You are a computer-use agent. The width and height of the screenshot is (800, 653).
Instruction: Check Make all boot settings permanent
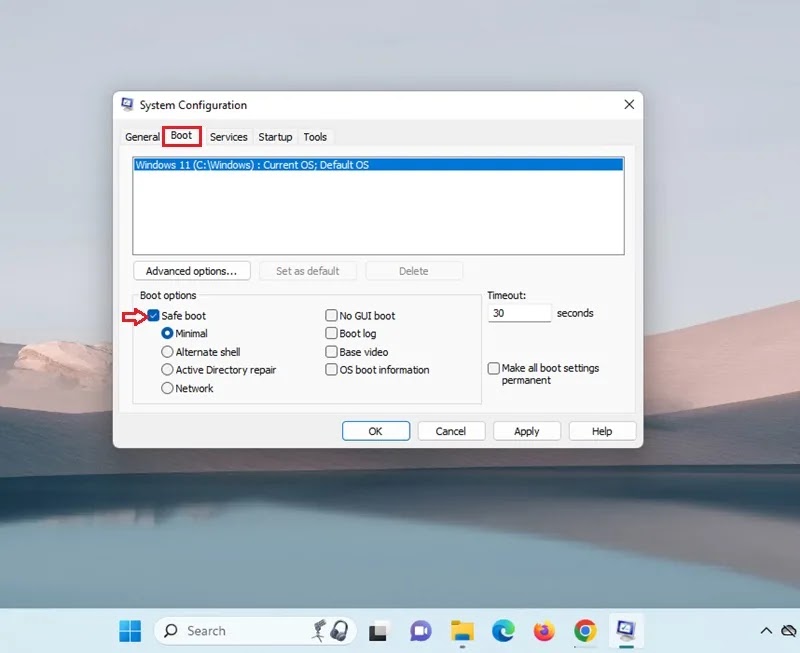tap(493, 368)
